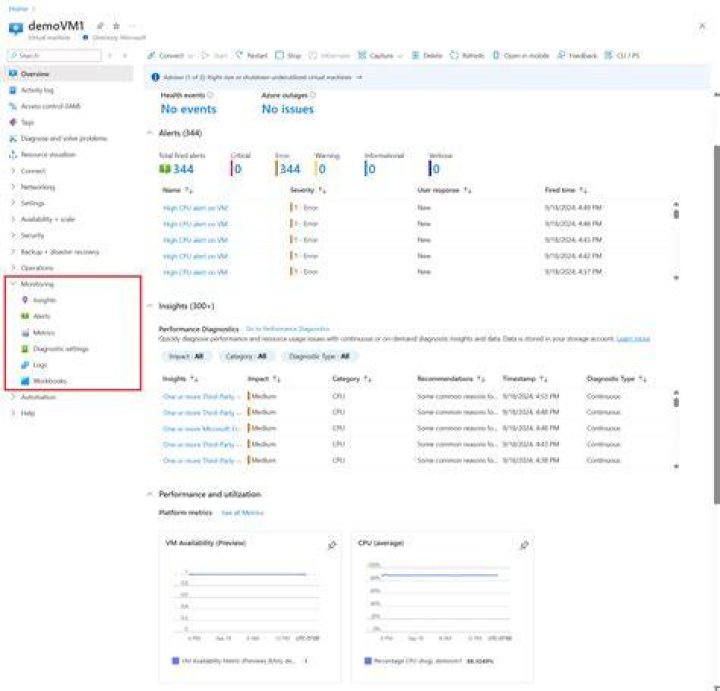The image size is (720, 691).
Task: Restart the virtual machine
Action: (x=251, y=56)
